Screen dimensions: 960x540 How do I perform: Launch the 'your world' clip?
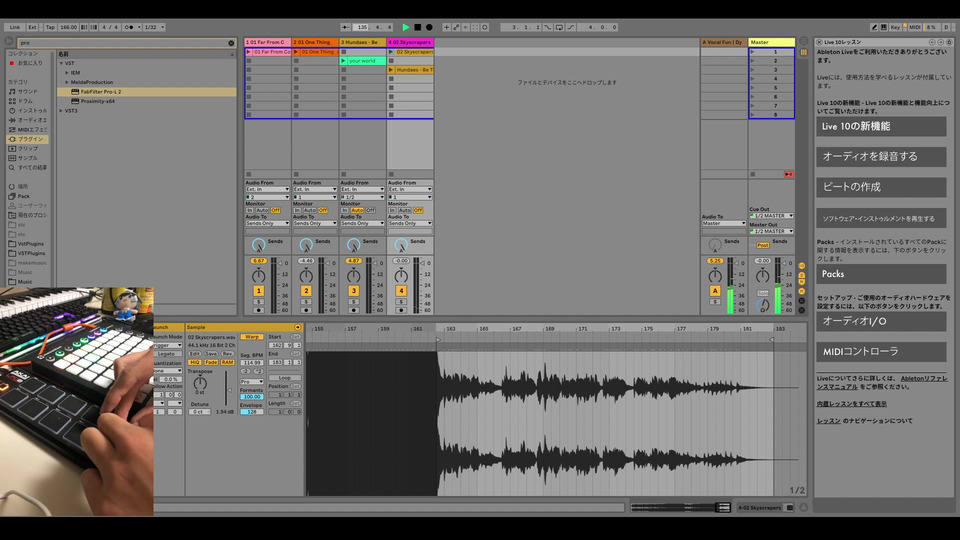click(x=343, y=61)
